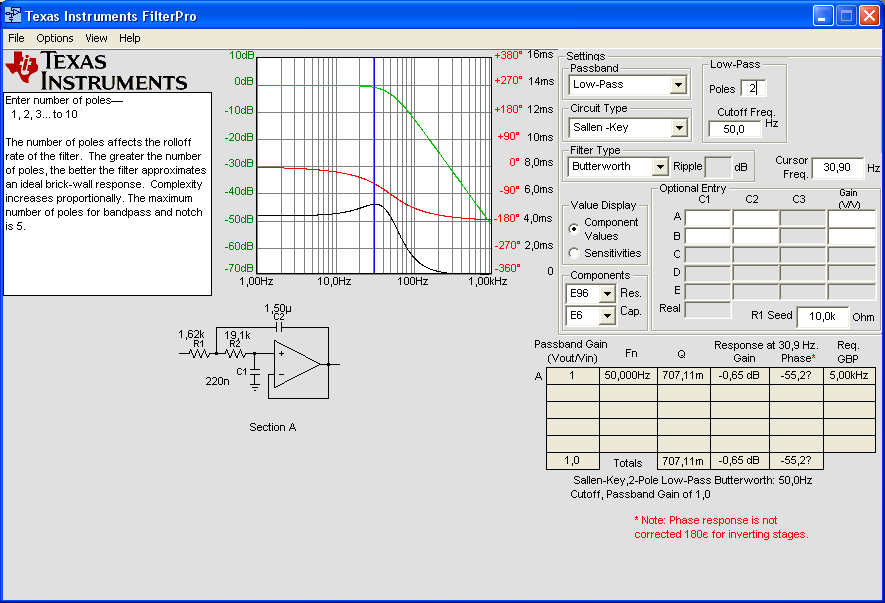Click resistor R1 in the schematic
885x603 pixels.
point(199,353)
